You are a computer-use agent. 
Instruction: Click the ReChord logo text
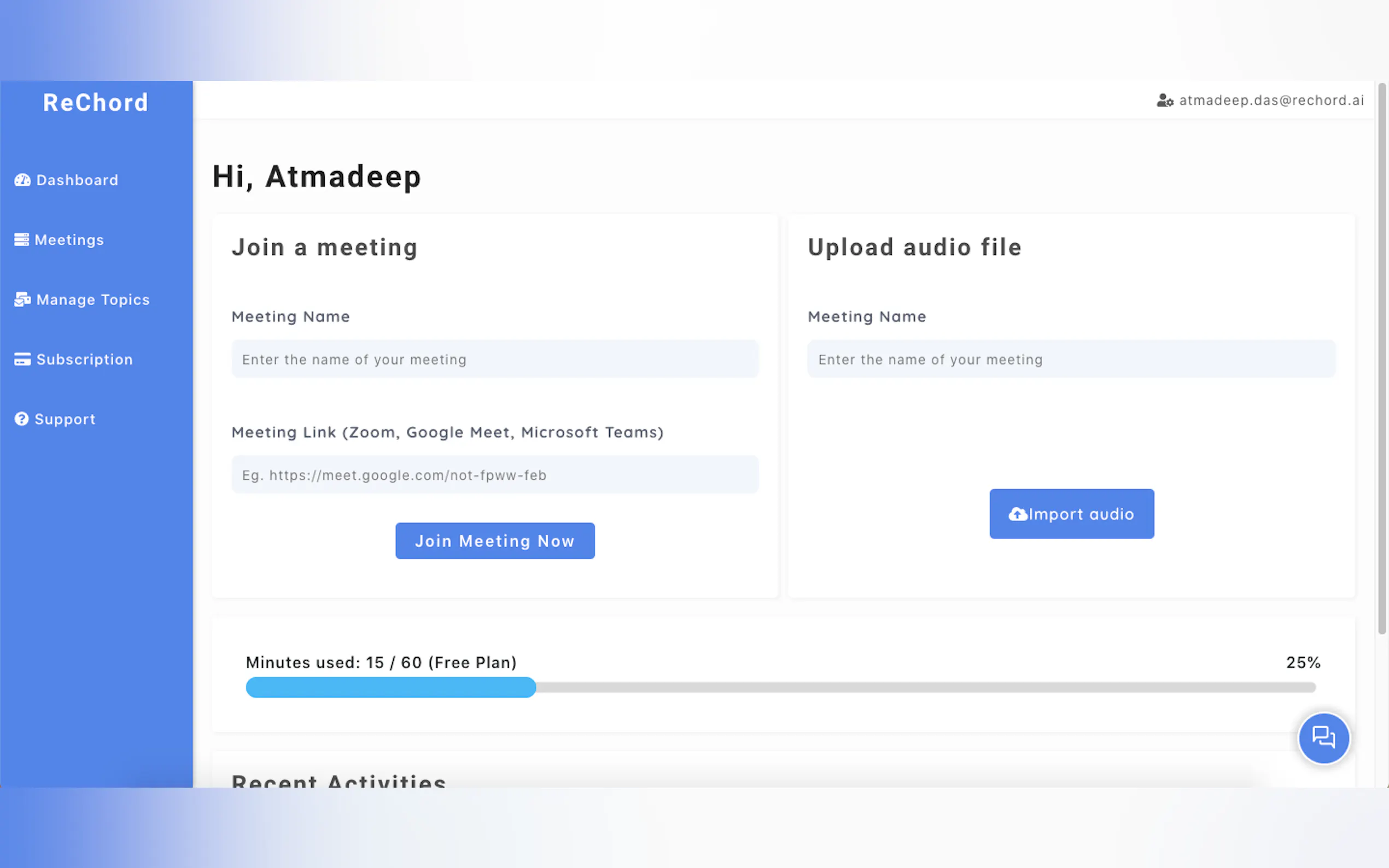pyautogui.click(x=96, y=103)
